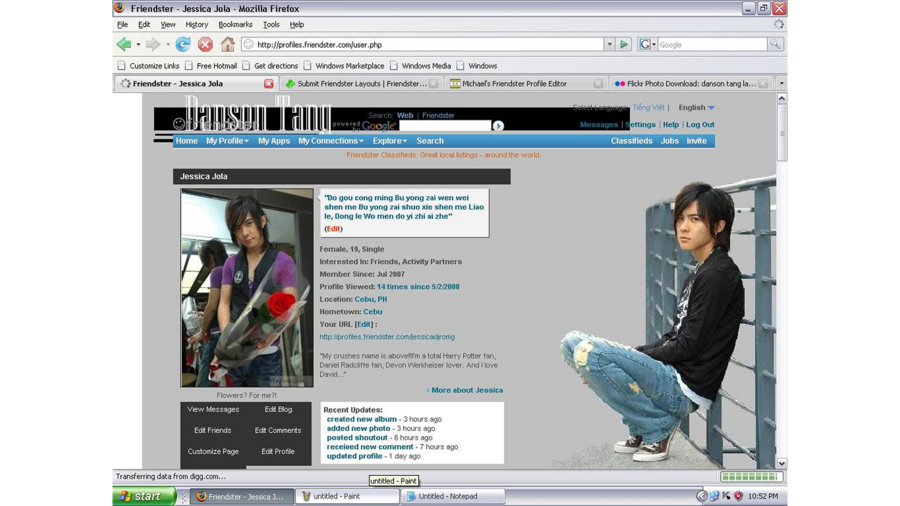Screen dimensions: 900x506
Task: Click inside the address bar URL field
Action: pyautogui.click(x=425, y=44)
